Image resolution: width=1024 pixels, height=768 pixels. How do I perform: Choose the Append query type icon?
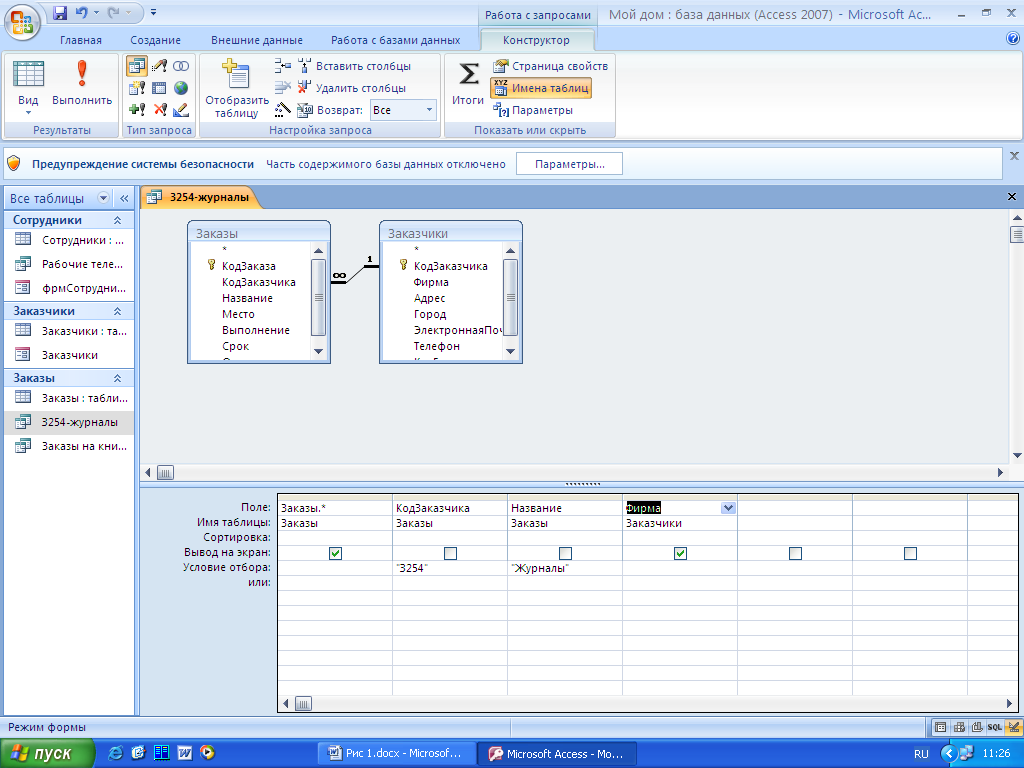click(x=136, y=110)
